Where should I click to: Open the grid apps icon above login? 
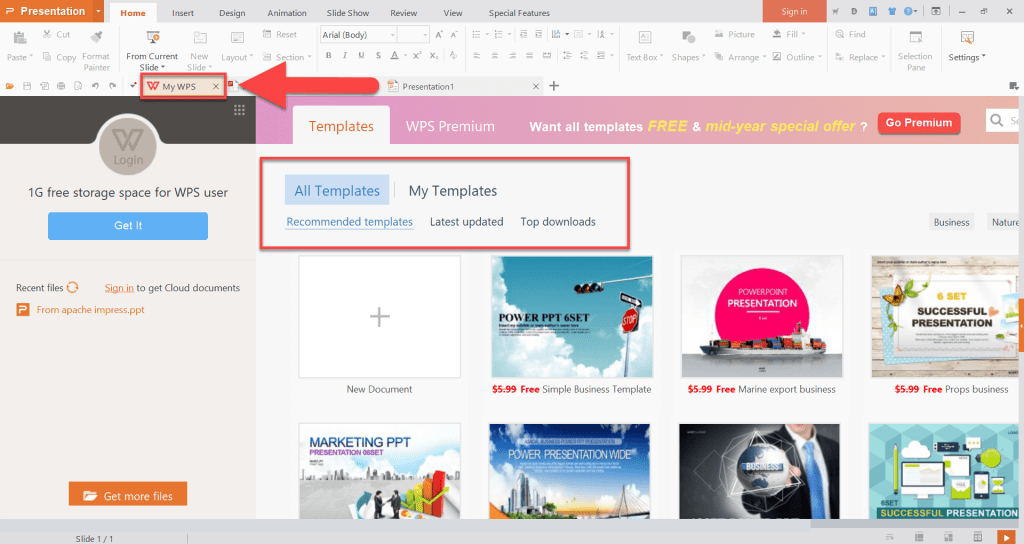coord(239,110)
